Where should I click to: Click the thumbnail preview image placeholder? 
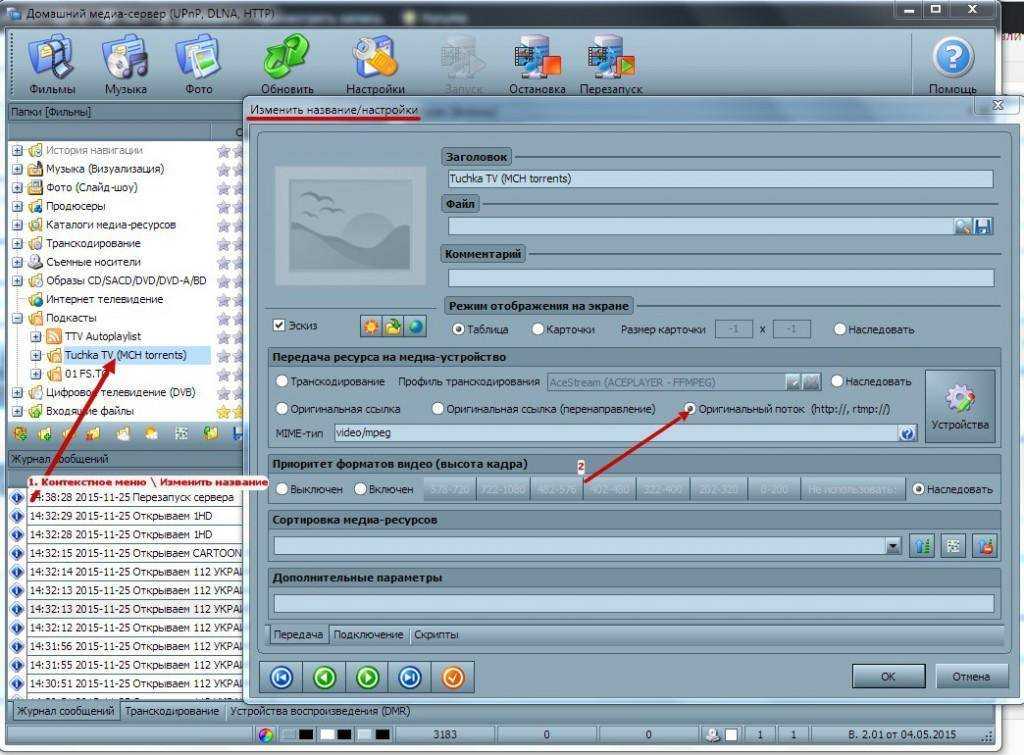pos(350,225)
